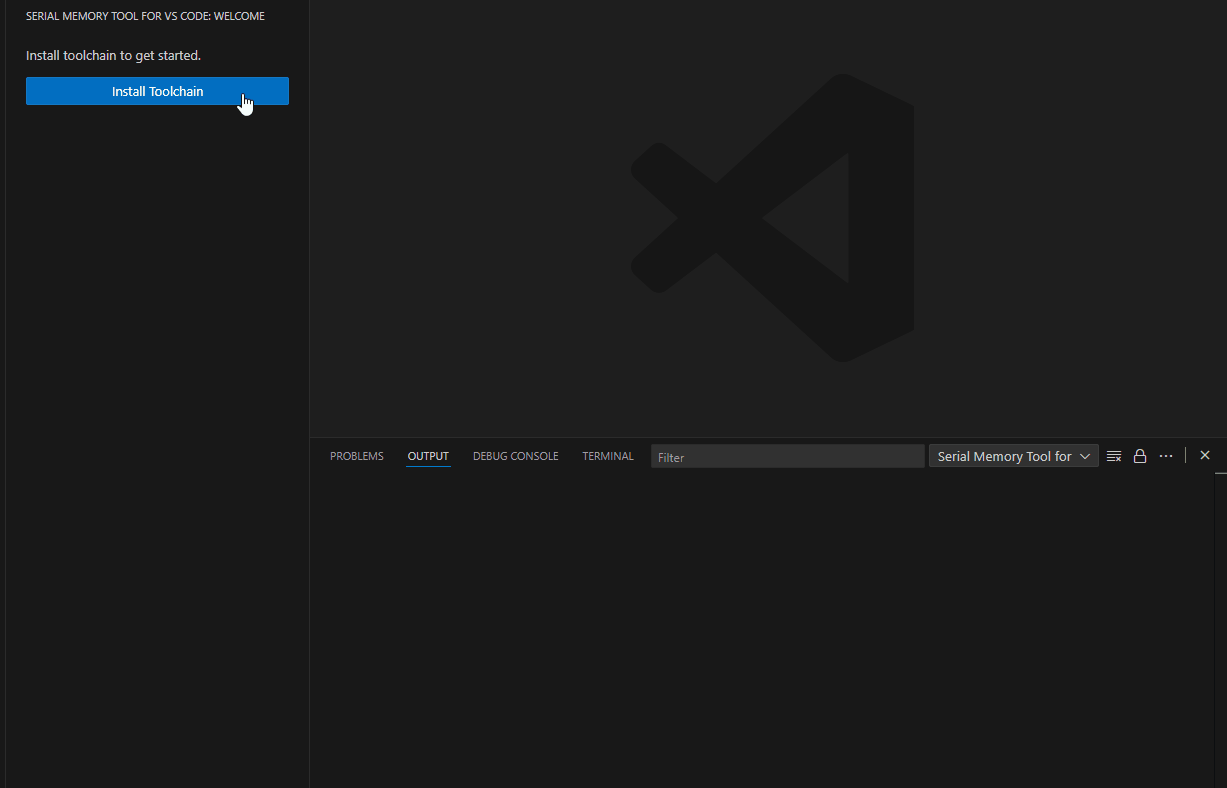Switch to the Terminal tab
This screenshot has height=788, width=1227.
click(x=607, y=455)
